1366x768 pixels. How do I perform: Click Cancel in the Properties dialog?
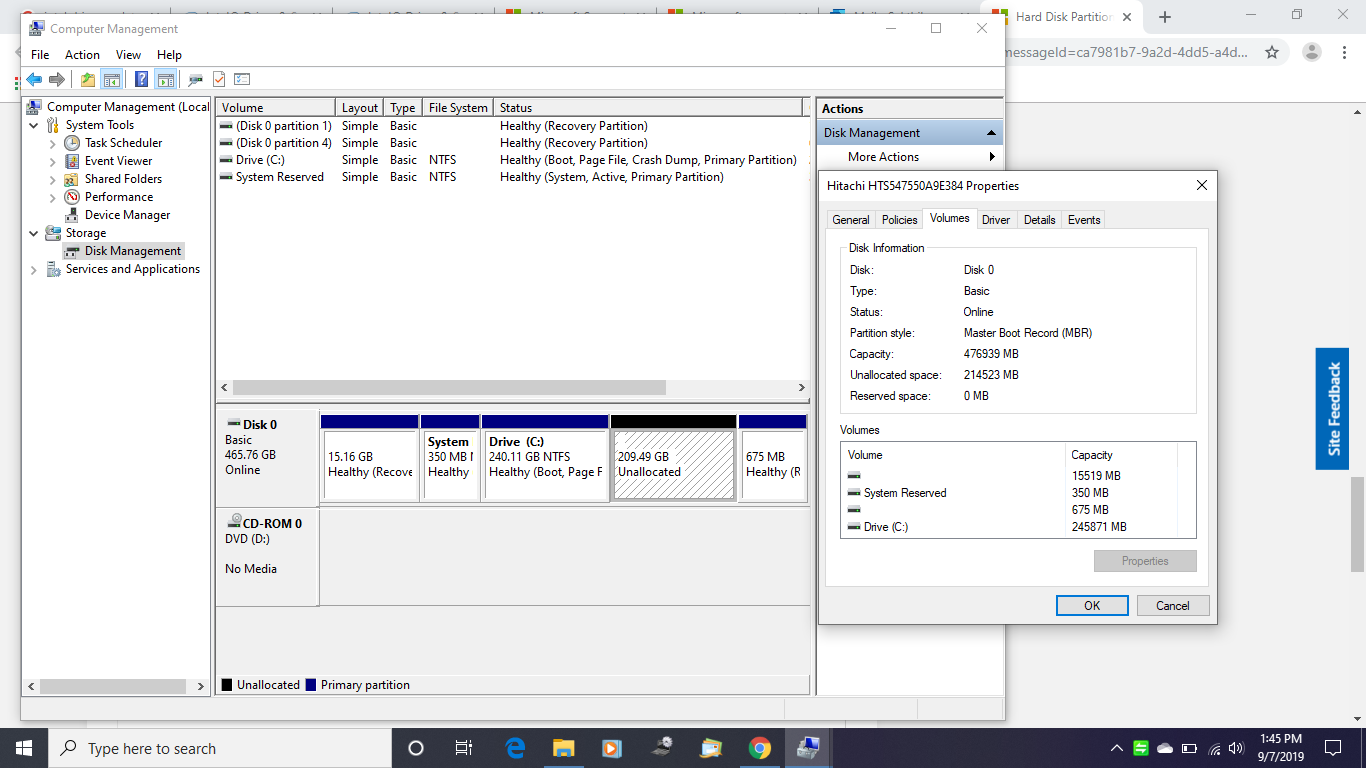click(x=1173, y=605)
